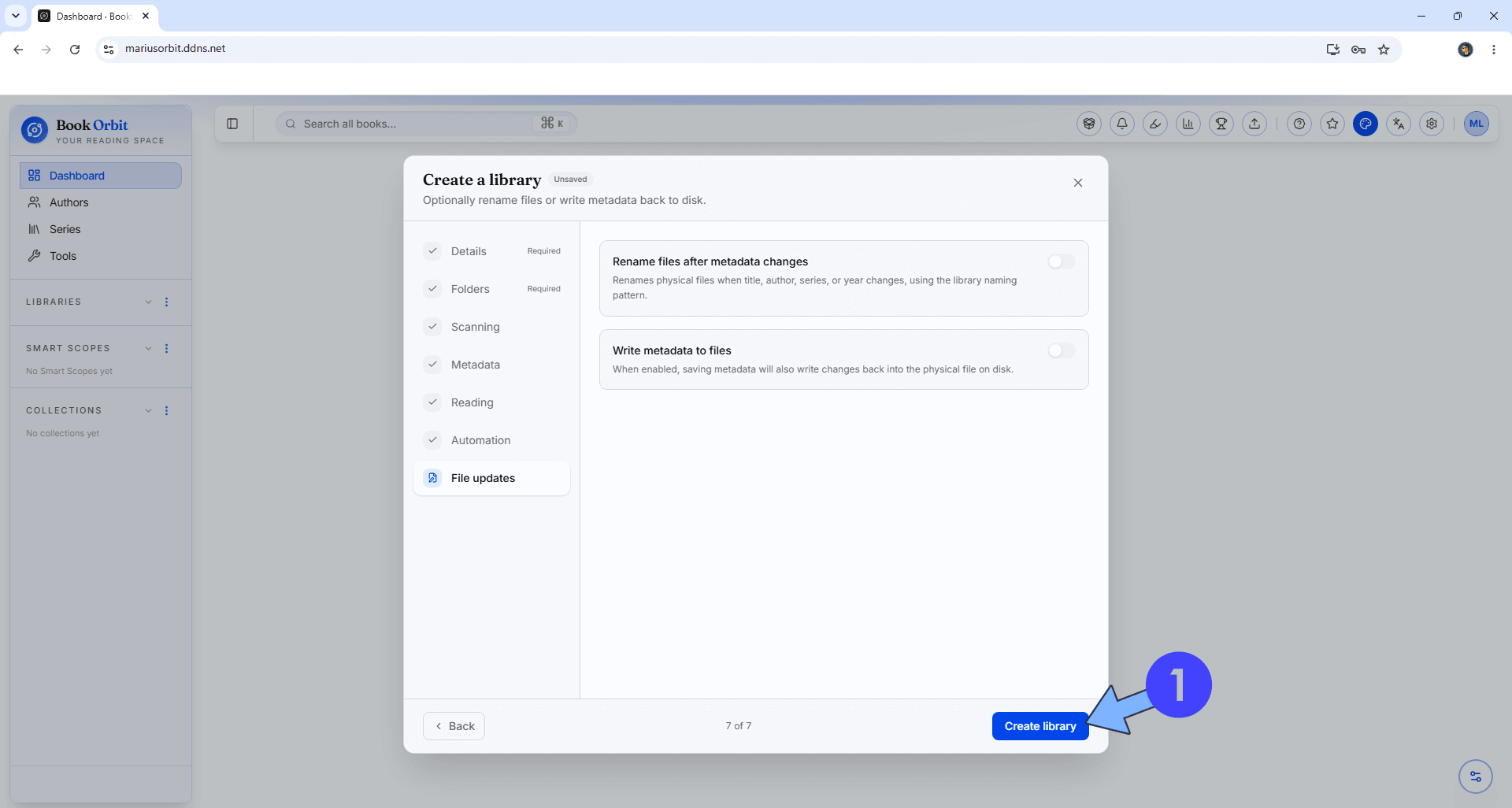Collapse the Smart Scopes section chevron
The width and height of the screenshot is (1512, 808).
point(148,348)
